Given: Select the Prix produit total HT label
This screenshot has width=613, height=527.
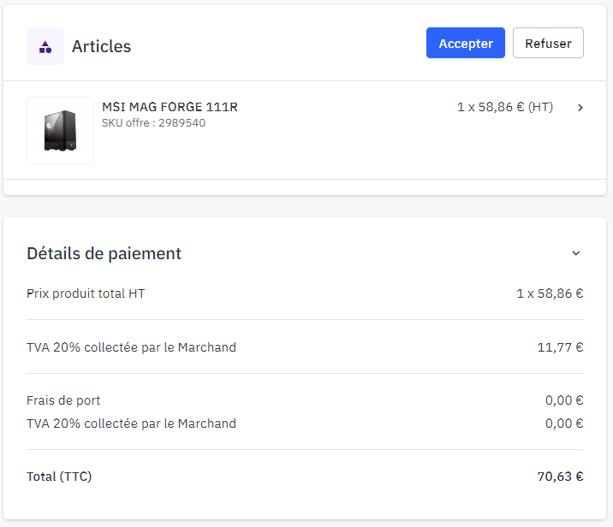Looking at the screenshot, I should point(86,293).
